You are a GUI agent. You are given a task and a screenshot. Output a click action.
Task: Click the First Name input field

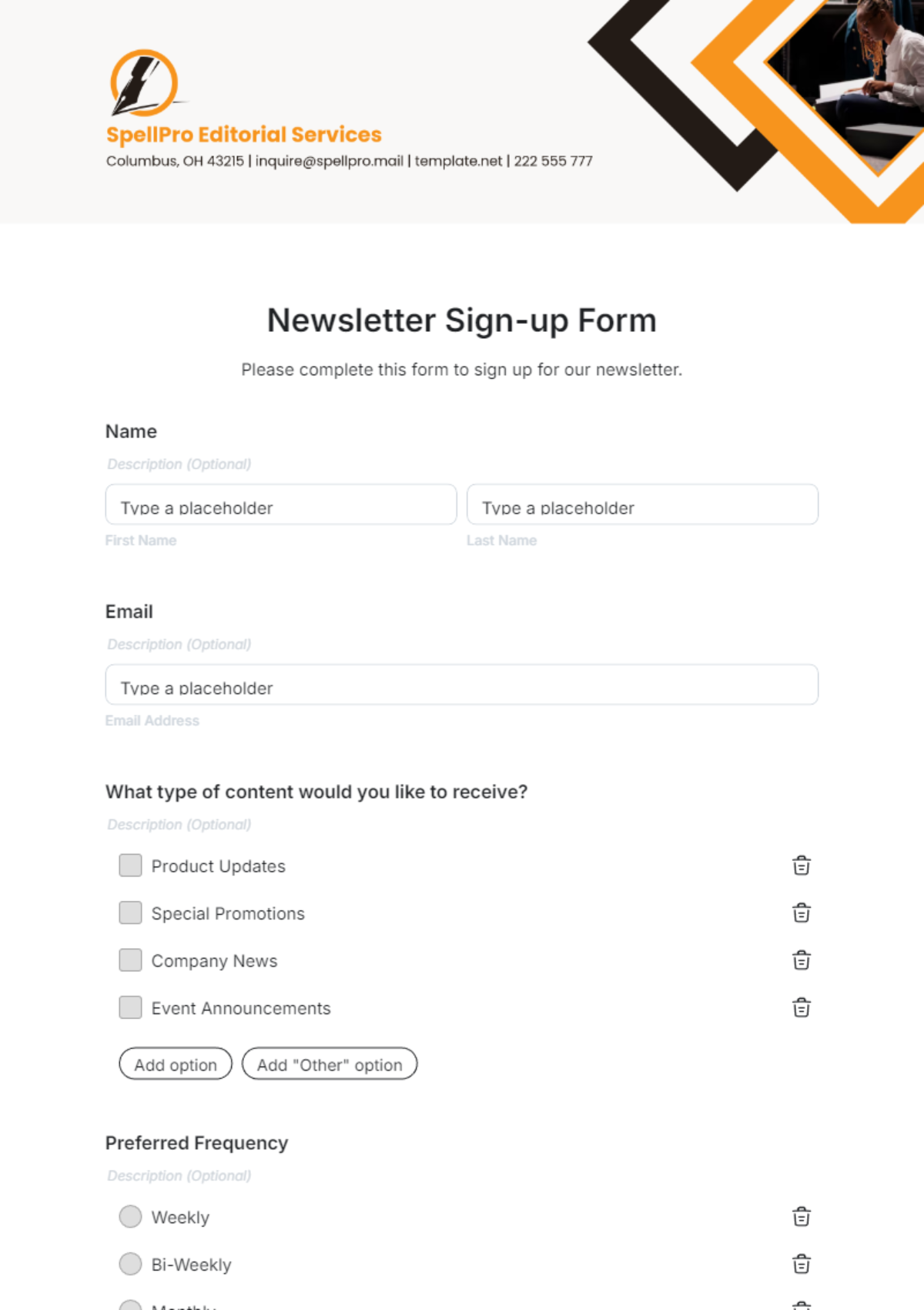pyautogui.click(x=280, y=505)
